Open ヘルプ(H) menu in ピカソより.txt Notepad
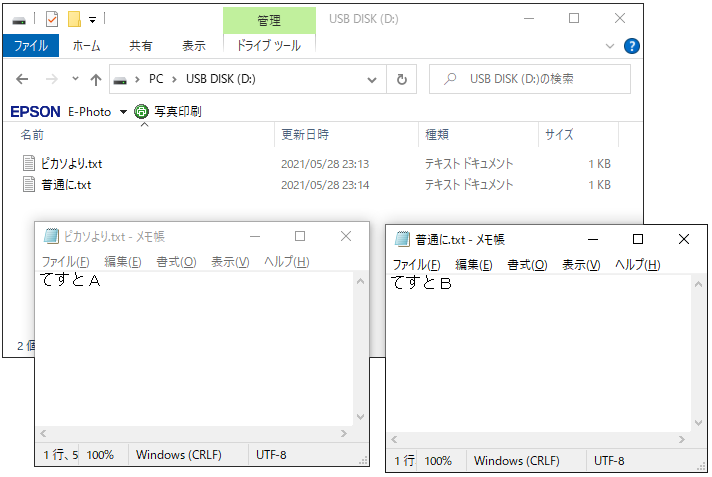 (x=287, y=262)
